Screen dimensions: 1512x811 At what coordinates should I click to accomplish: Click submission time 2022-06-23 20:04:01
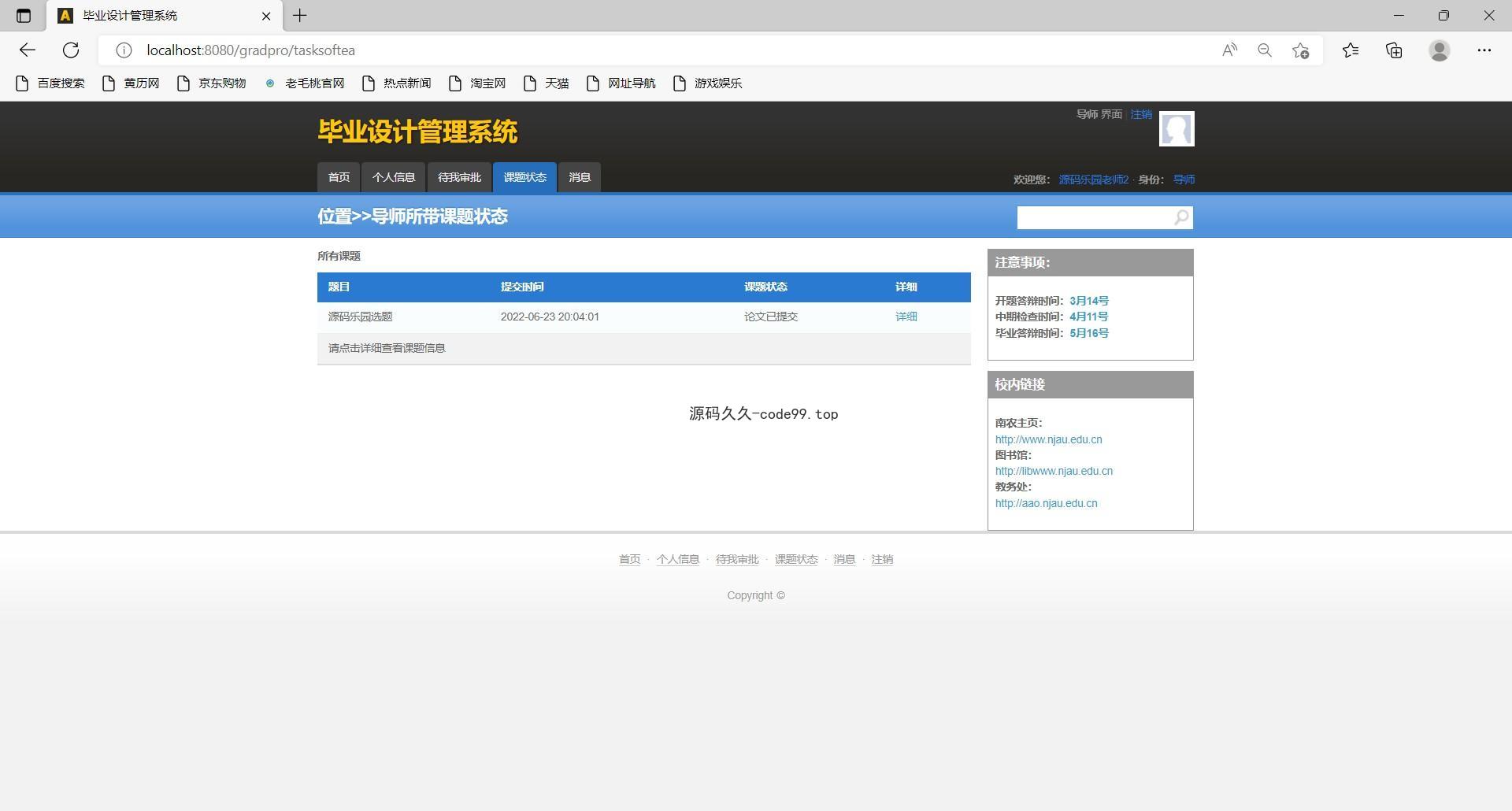(550, 317)
